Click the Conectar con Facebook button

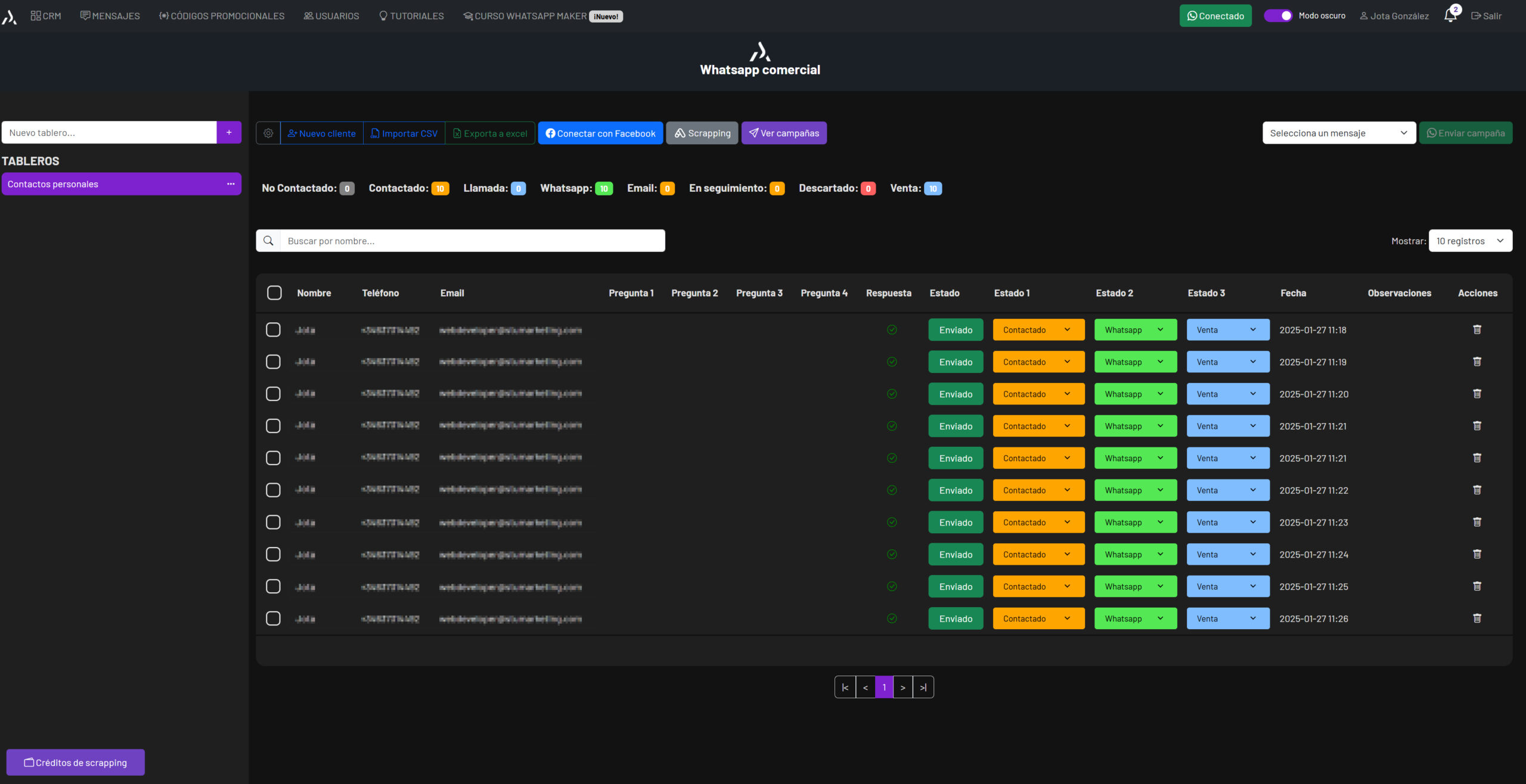[600, 133]
